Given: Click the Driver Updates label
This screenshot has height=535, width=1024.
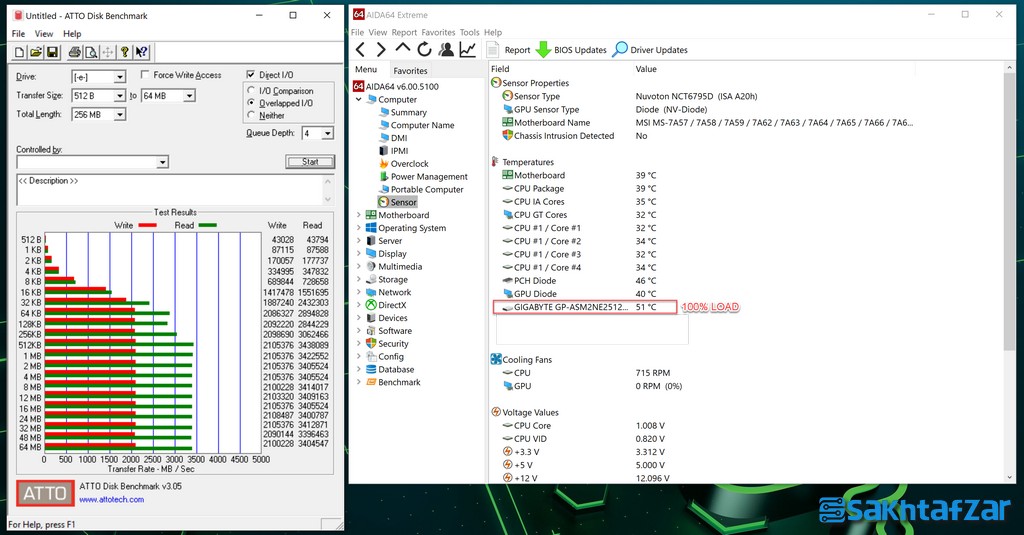Looking at the screenshot, I should [659, 50].
